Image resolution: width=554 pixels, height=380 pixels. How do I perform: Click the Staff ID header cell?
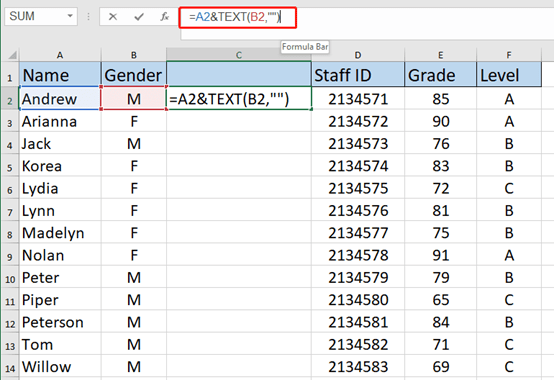[x=358, y=75]
